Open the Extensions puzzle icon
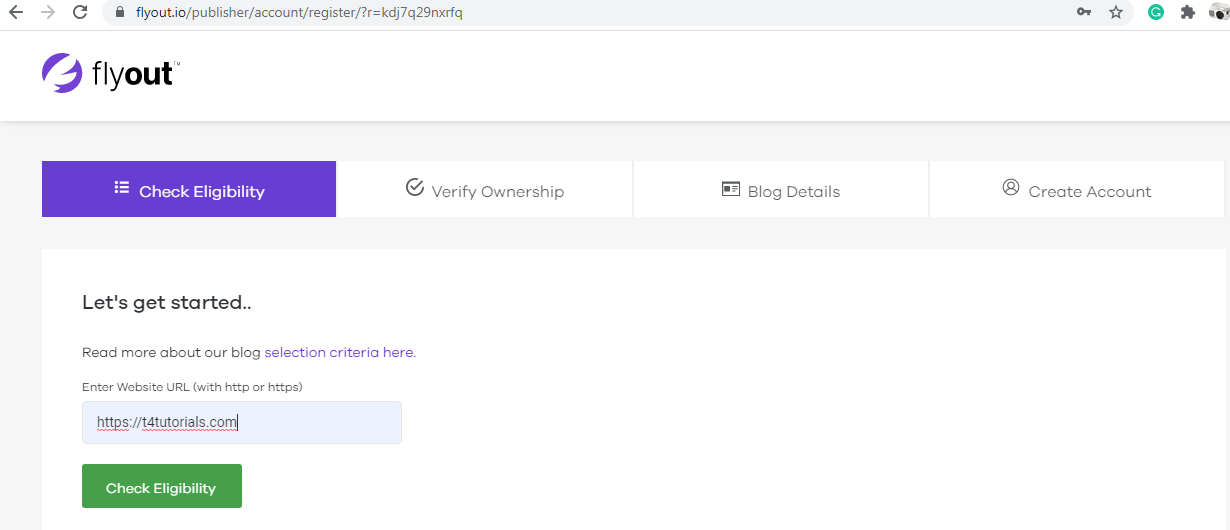Viewport: 1230px width, 530px height. [x=1188, y=13]
